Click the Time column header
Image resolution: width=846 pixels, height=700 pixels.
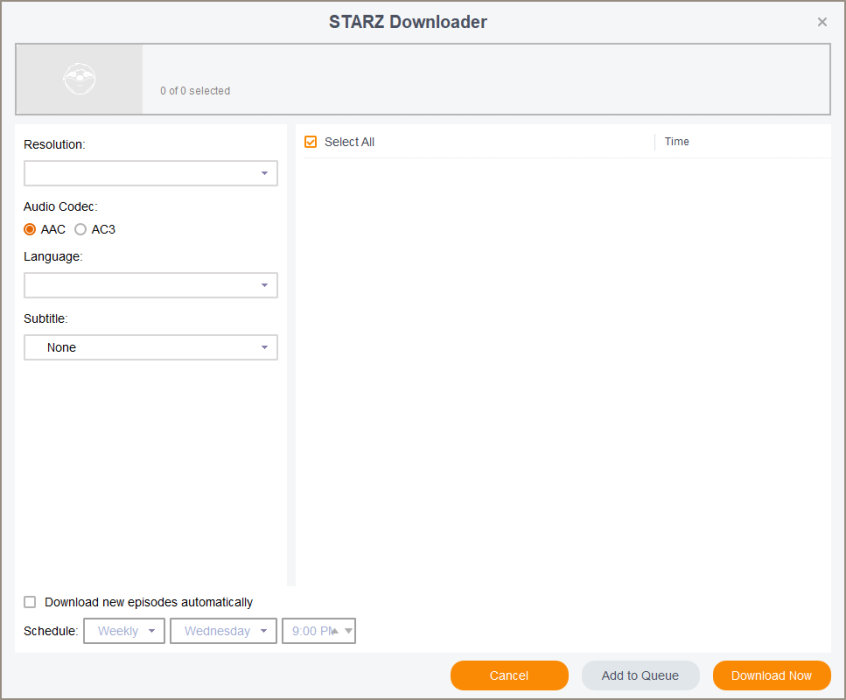coord(677,142)
